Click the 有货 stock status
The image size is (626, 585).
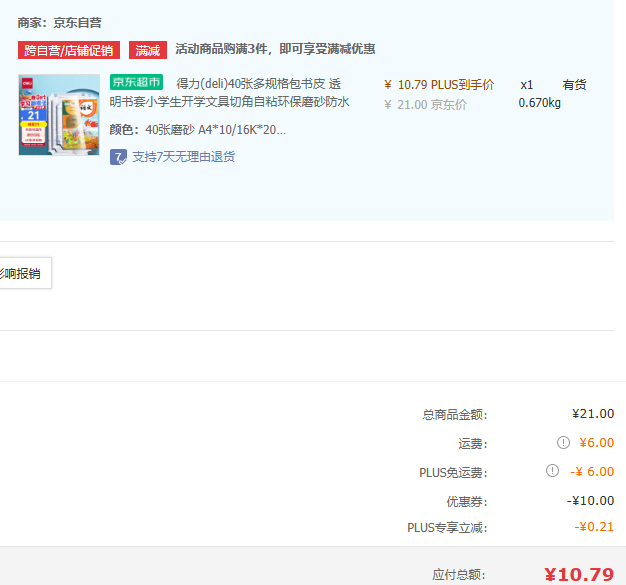point(574,85)
